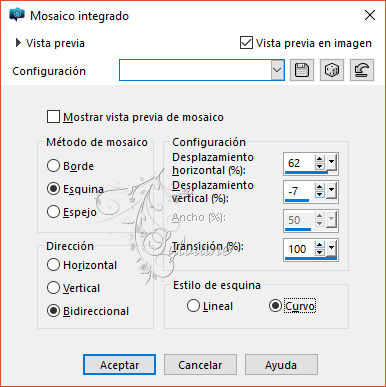
Task: Select Espejo mosaic method
Action: click(53, 212)
